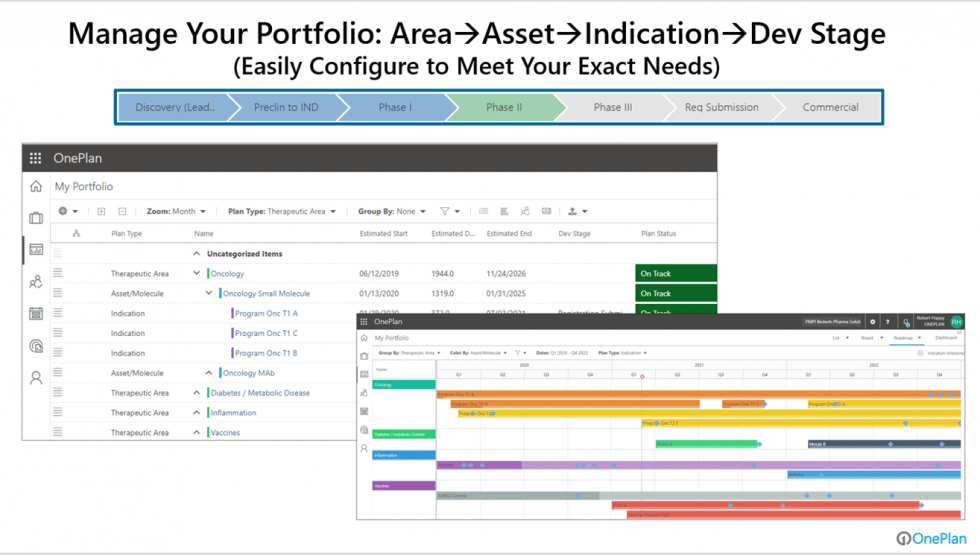
Task: Open the Diabetes / Metabolic Disease link
Action: (260, 392)
